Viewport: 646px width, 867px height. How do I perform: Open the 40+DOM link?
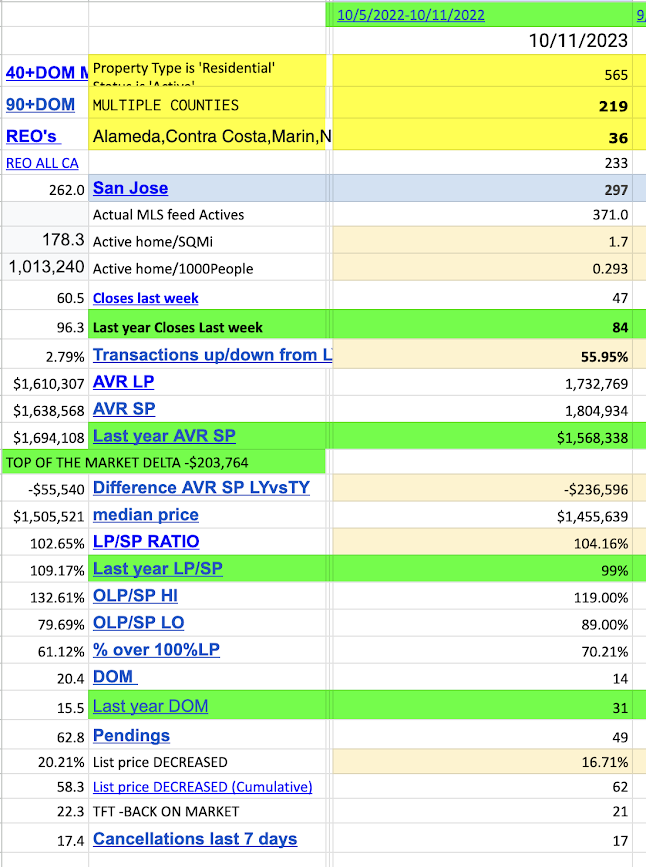[x=47, y=72]
